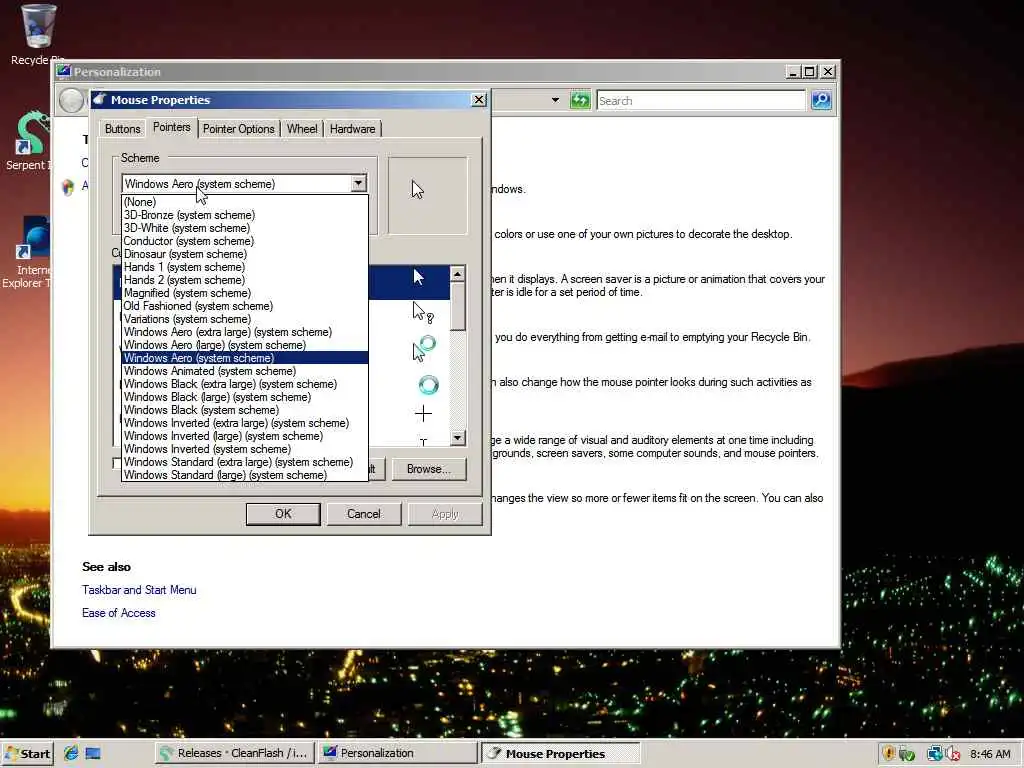Choose Windows Standard (large) scheme
Image resolution: width=1024 pixels, height=768 pixels.
245,475
